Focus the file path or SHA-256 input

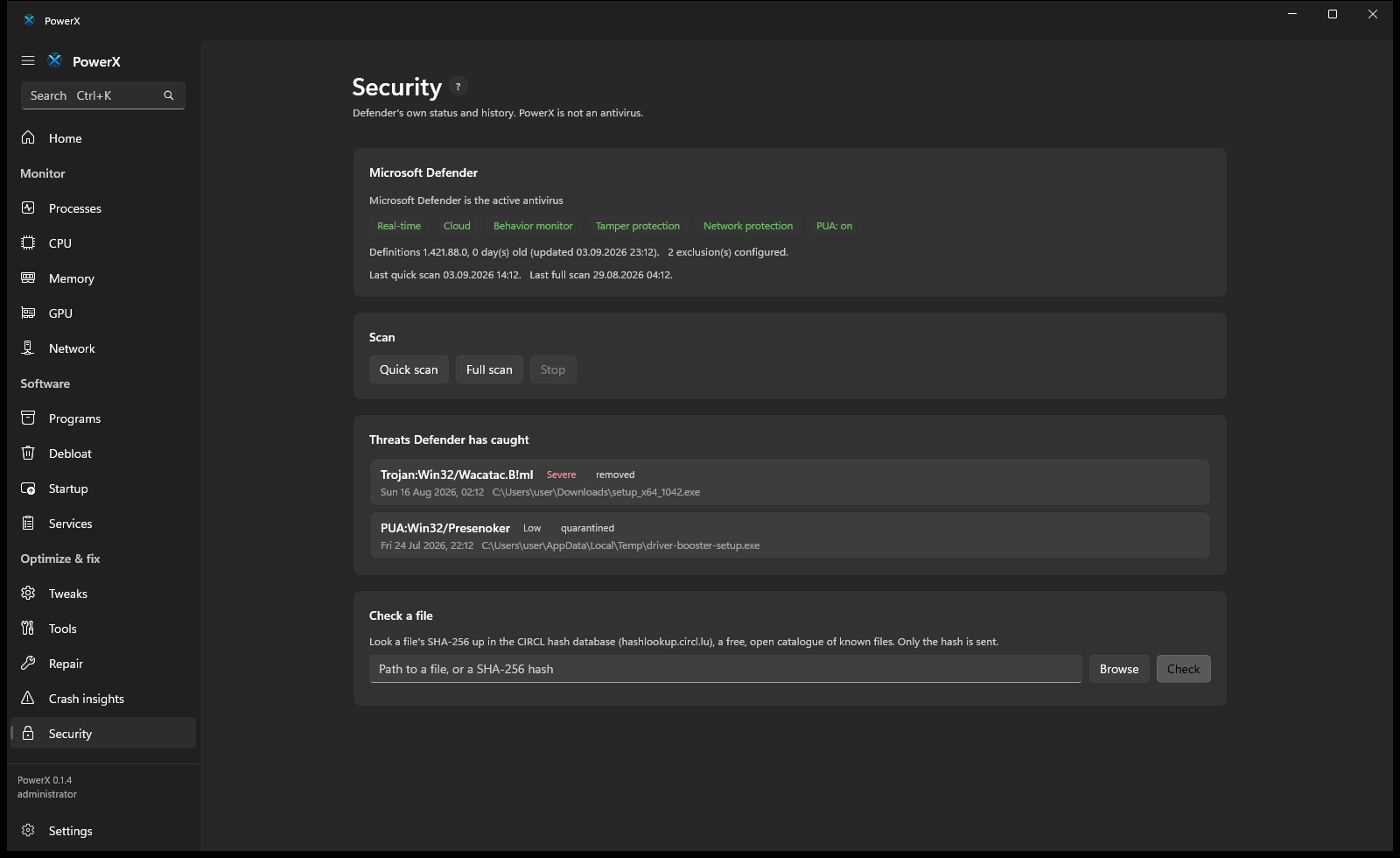(725, 669)
